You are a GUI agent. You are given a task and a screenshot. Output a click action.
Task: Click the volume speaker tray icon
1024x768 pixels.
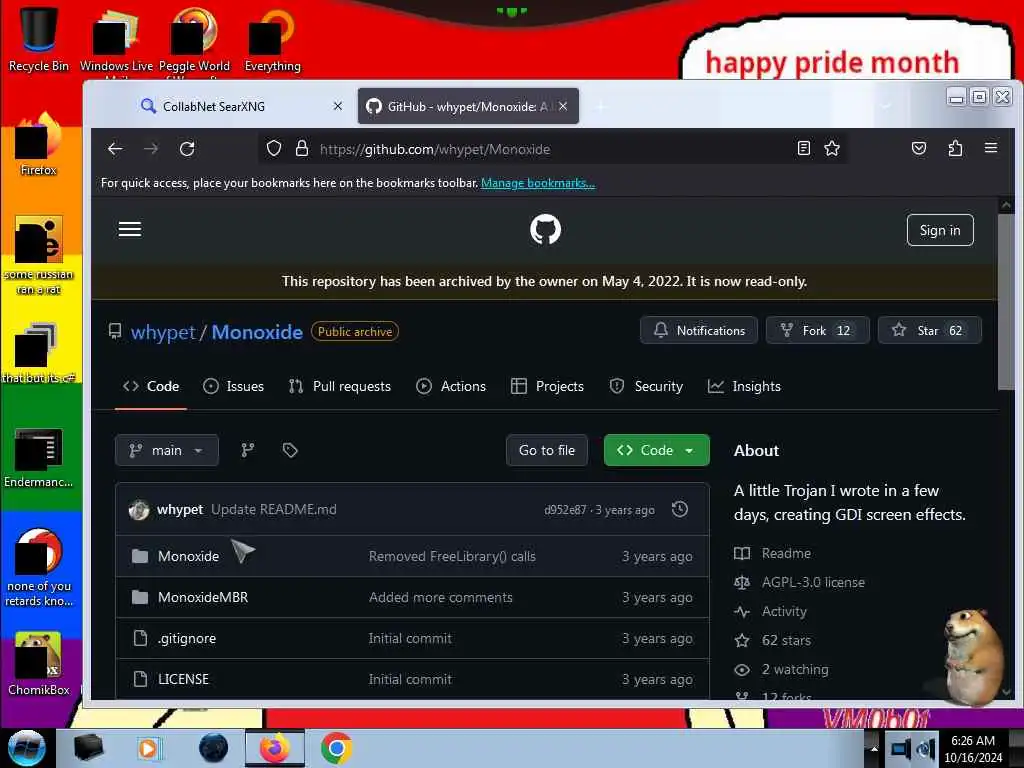click(x=925, y=748)
